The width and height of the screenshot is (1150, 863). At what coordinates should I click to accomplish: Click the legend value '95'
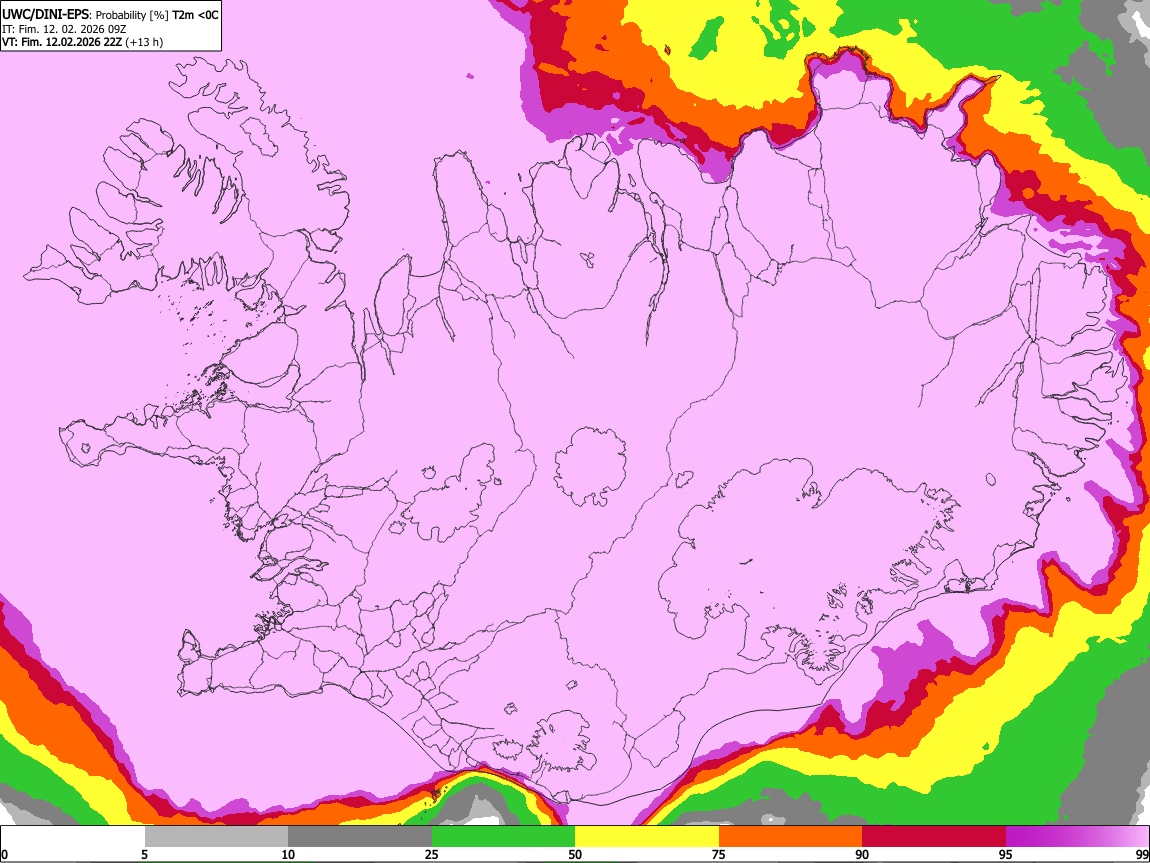click(1006, 854)
